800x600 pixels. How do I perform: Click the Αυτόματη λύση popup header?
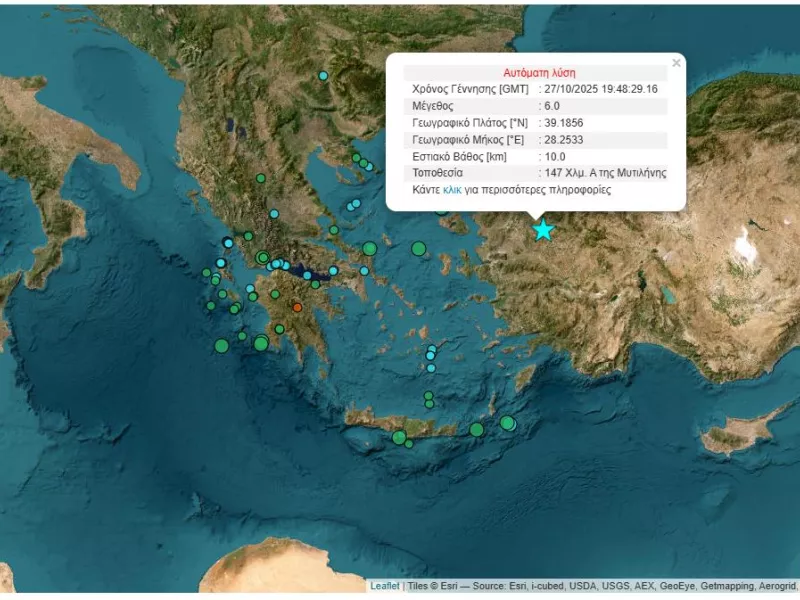(536, 73)
